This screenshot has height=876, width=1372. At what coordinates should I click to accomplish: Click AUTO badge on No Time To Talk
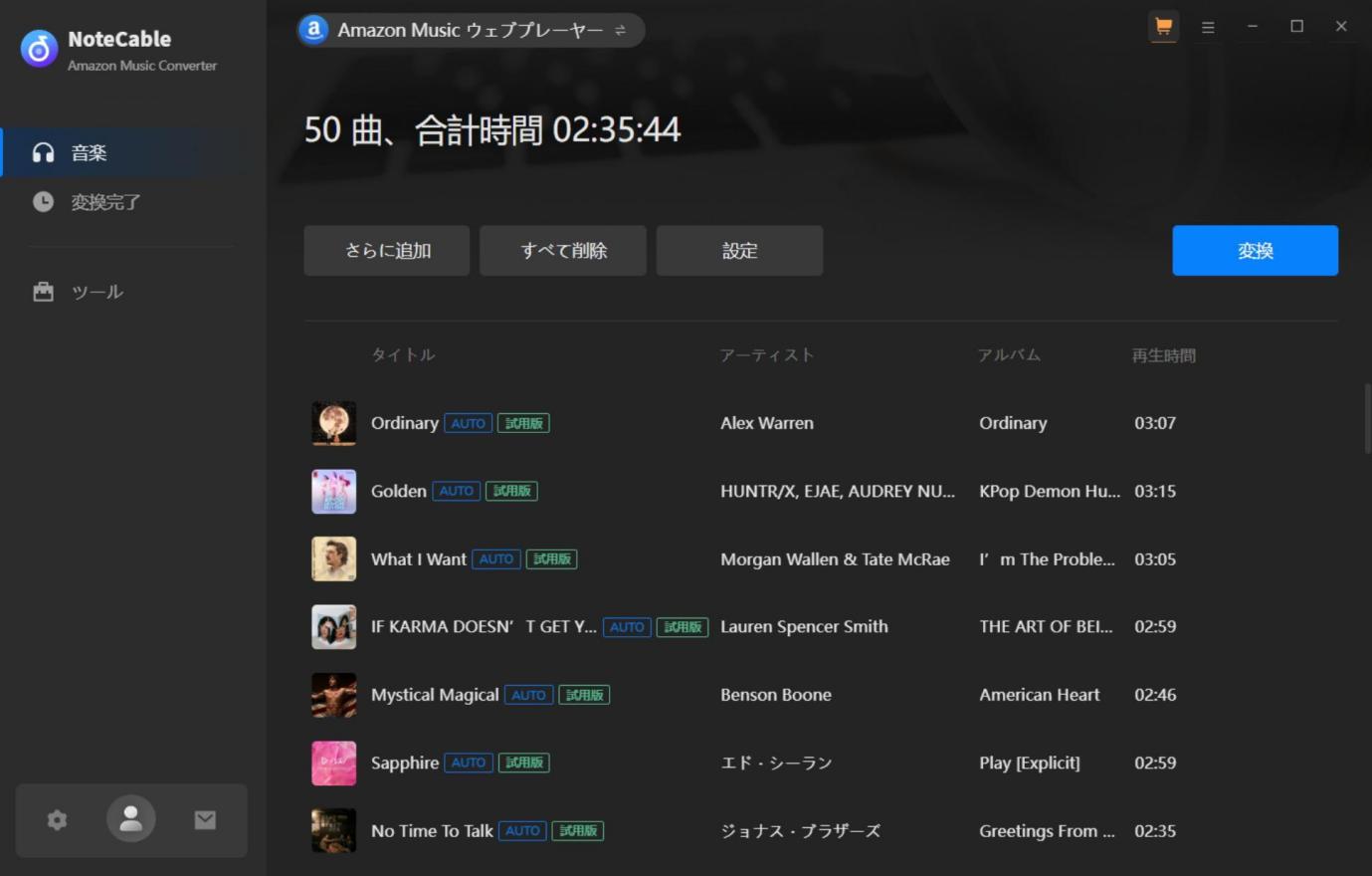[522, 830]
